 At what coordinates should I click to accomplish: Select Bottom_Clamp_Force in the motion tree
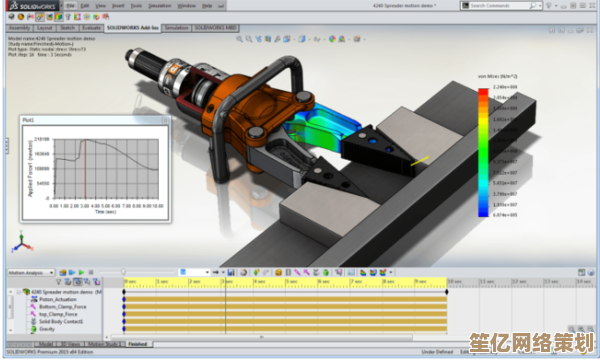pyautogui.click(x=63, y=307)
